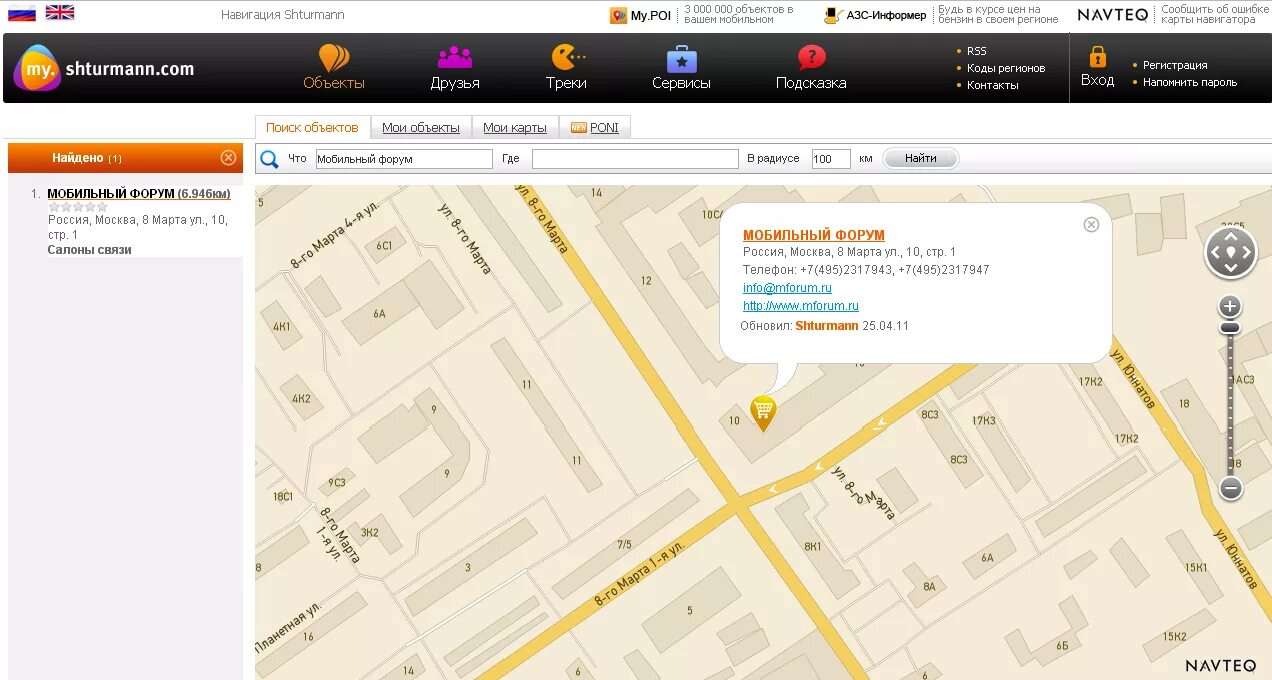Click Будь в курсе цен на бензин
1272x680 pixels.
coord(998,14)
